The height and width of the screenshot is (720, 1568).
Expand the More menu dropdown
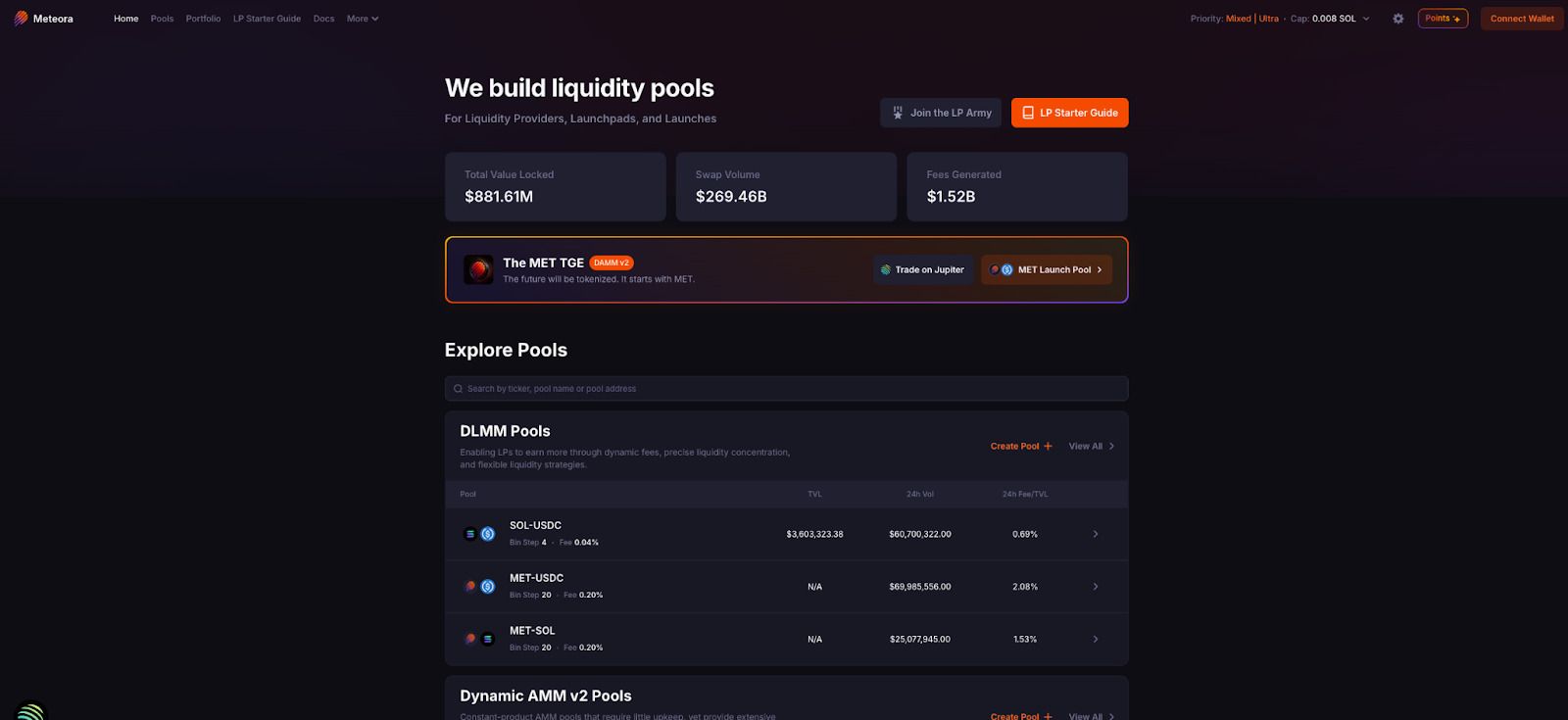(x=362, y=19)
